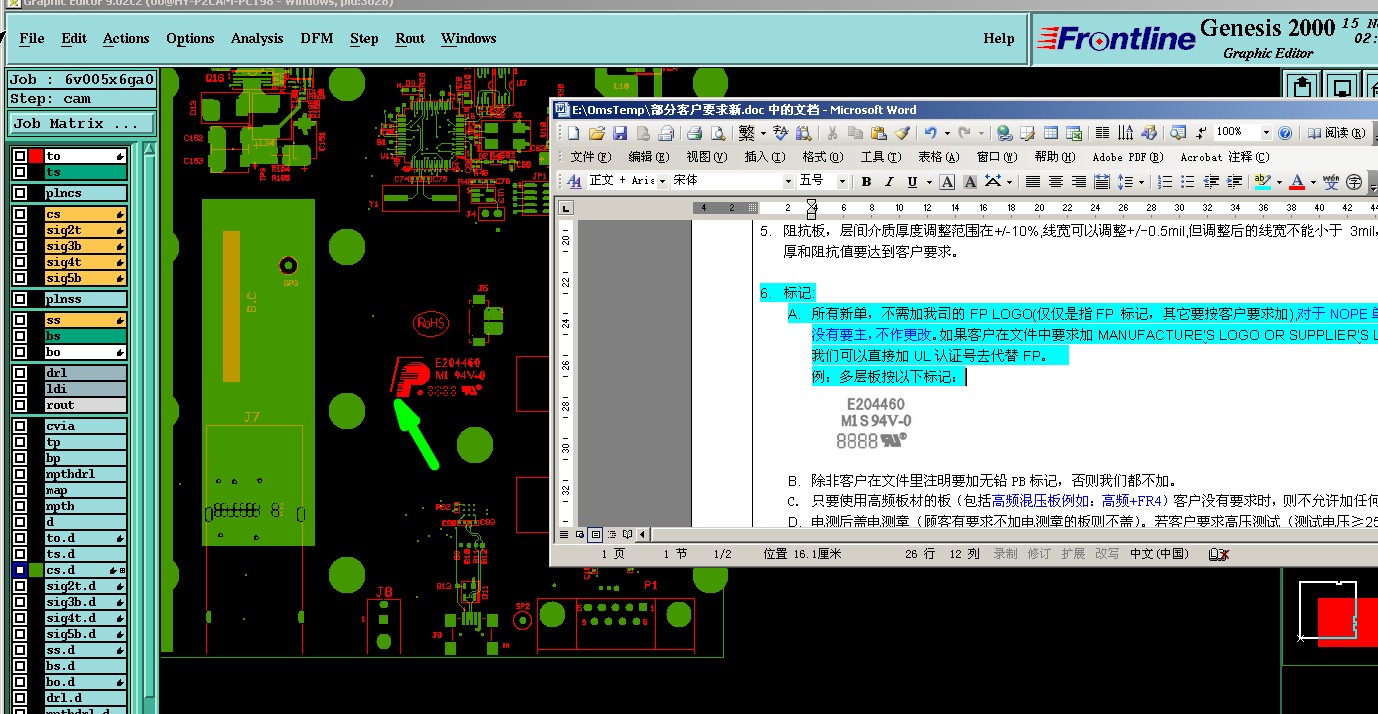Click the left indent marker on Word's ruler
Viewport: 1378px width, 714px height.
click(x=811, y=214)
